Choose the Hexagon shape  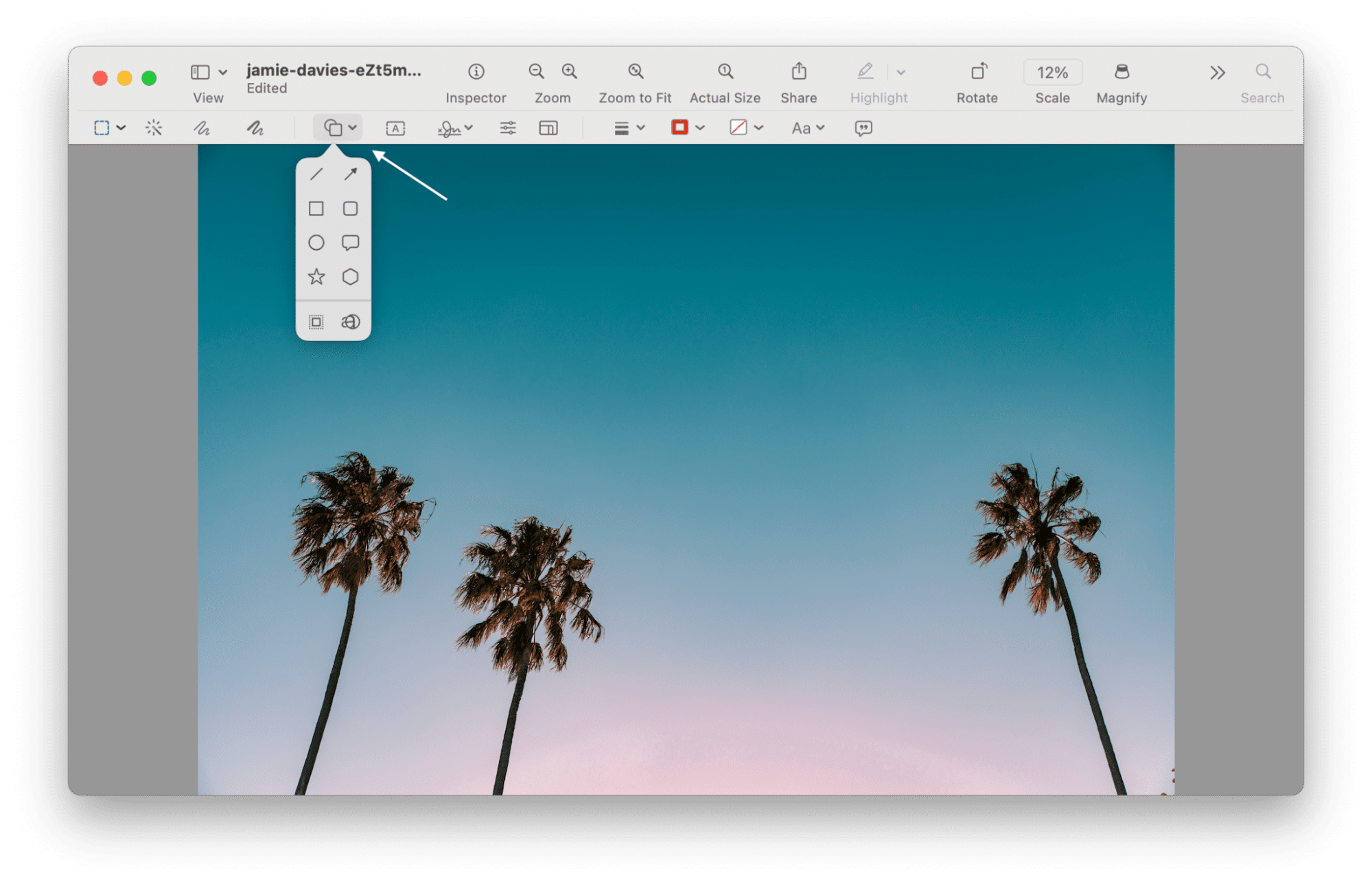(x=351, y=277)
